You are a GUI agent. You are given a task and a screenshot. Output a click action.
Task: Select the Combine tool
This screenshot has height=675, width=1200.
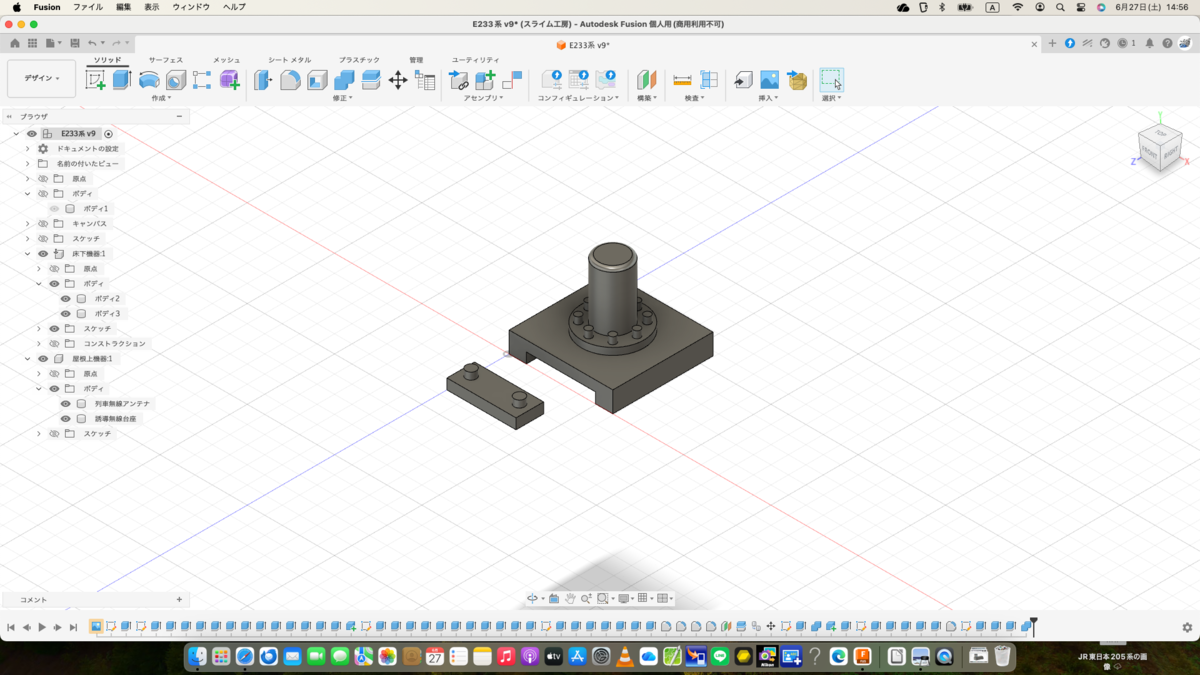[344, 80]
